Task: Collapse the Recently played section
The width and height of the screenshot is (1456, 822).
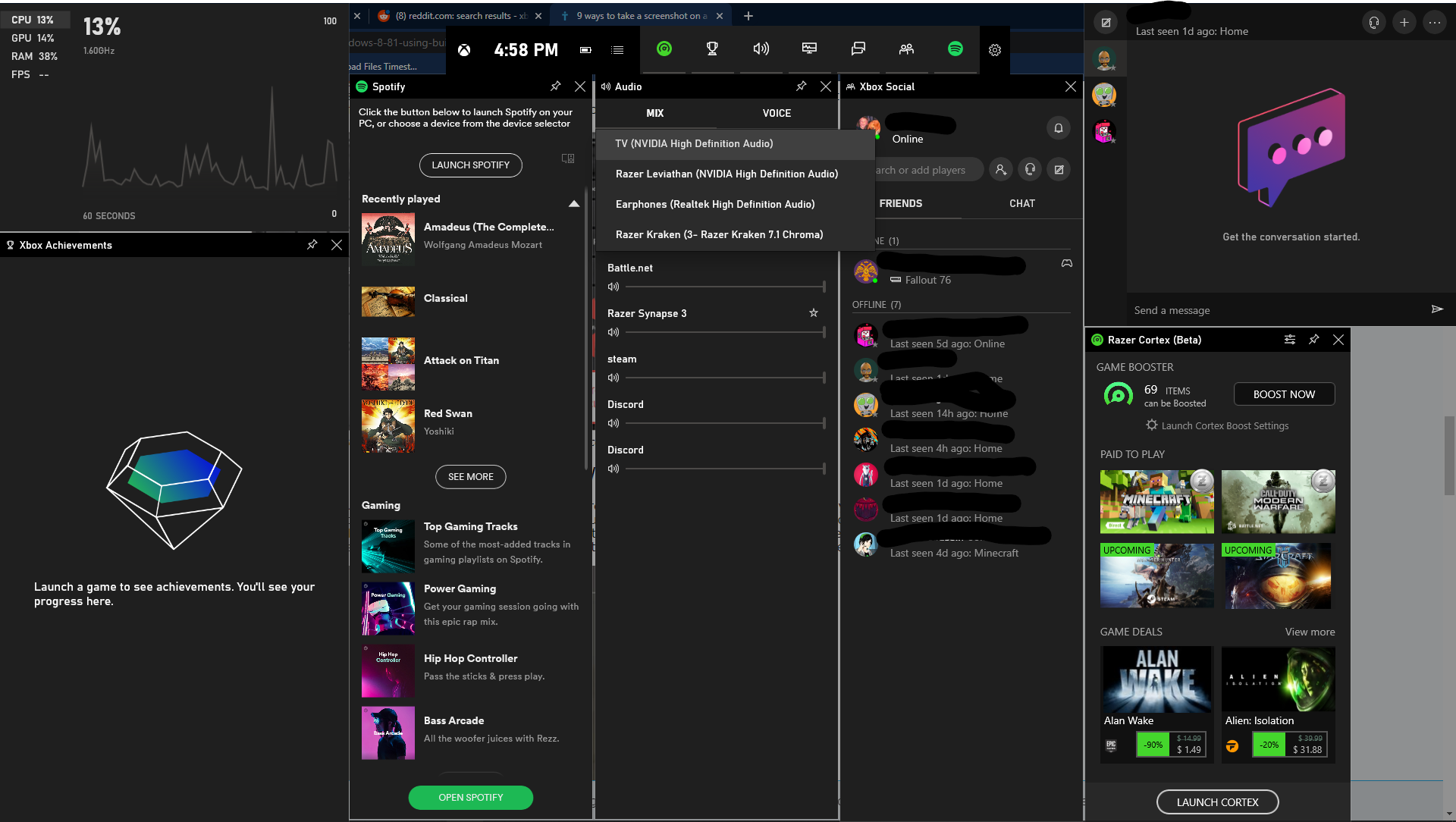Action: coord(574,203)
